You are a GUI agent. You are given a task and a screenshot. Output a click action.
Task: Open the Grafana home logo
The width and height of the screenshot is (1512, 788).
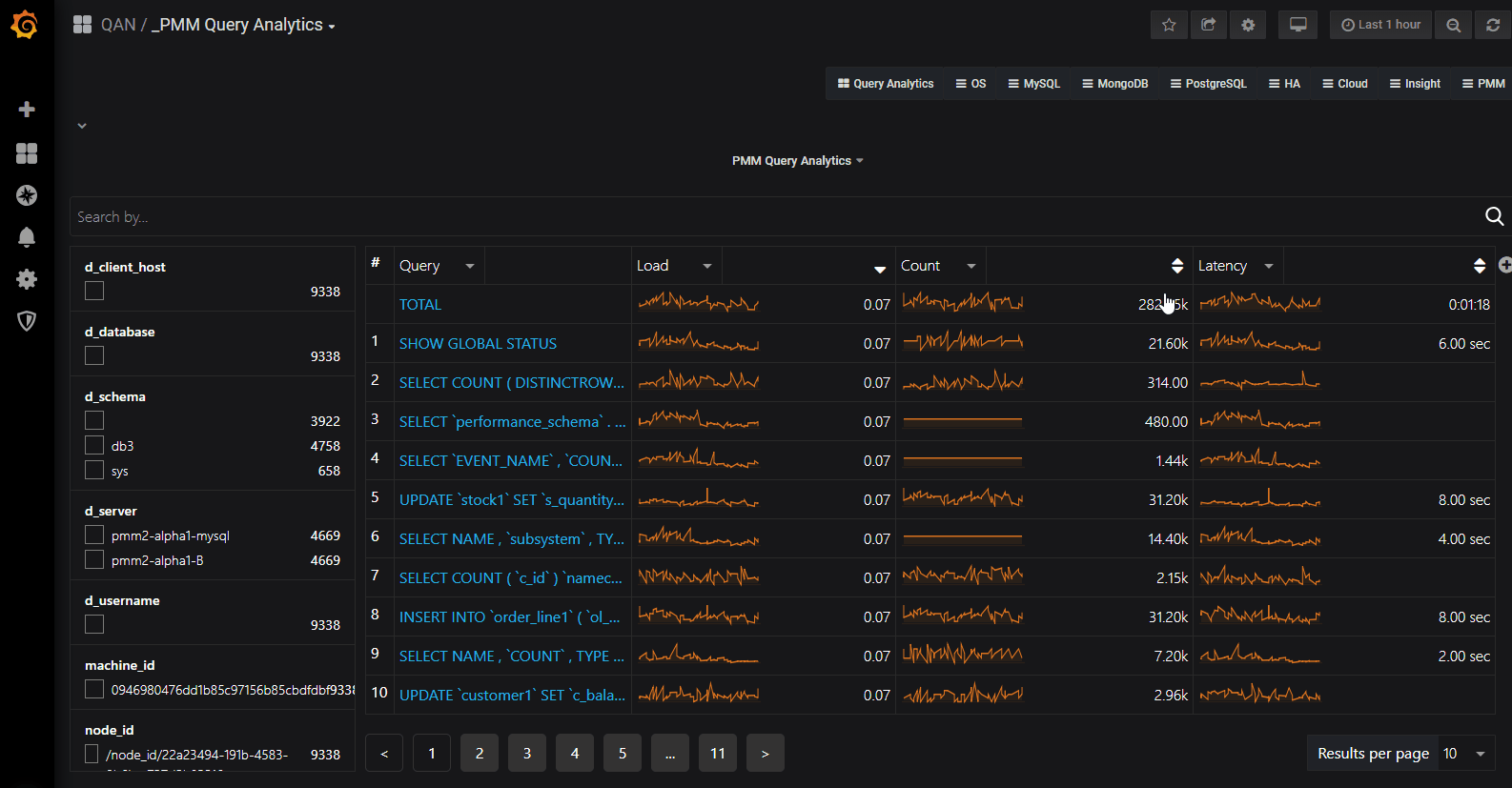point(26,25)
